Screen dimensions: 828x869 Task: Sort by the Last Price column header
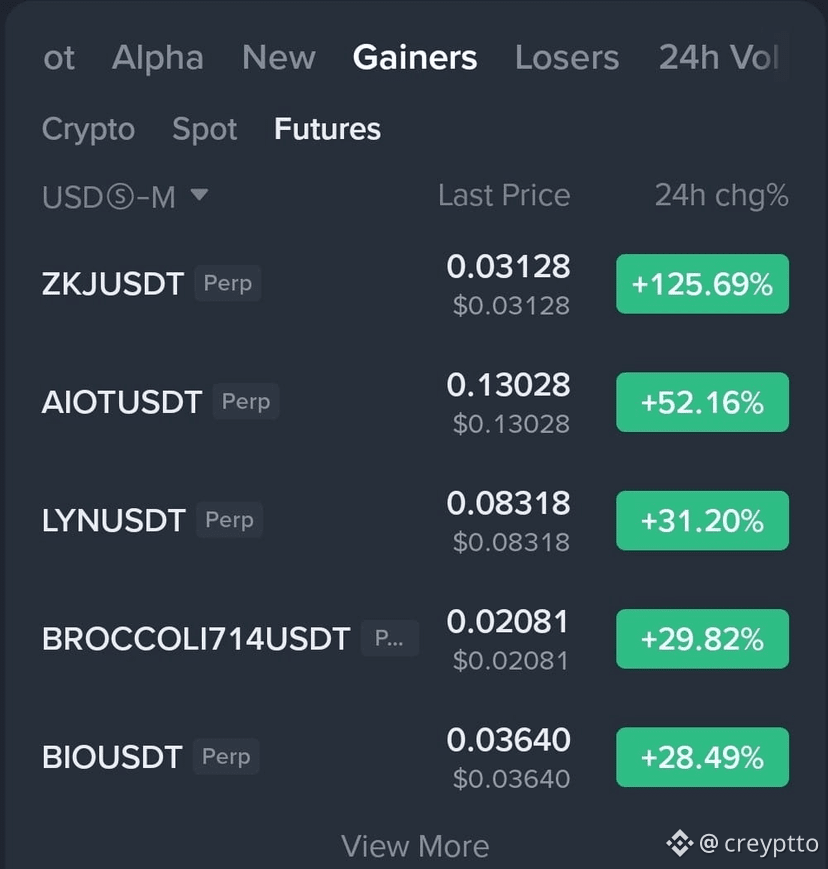point(504,195)
